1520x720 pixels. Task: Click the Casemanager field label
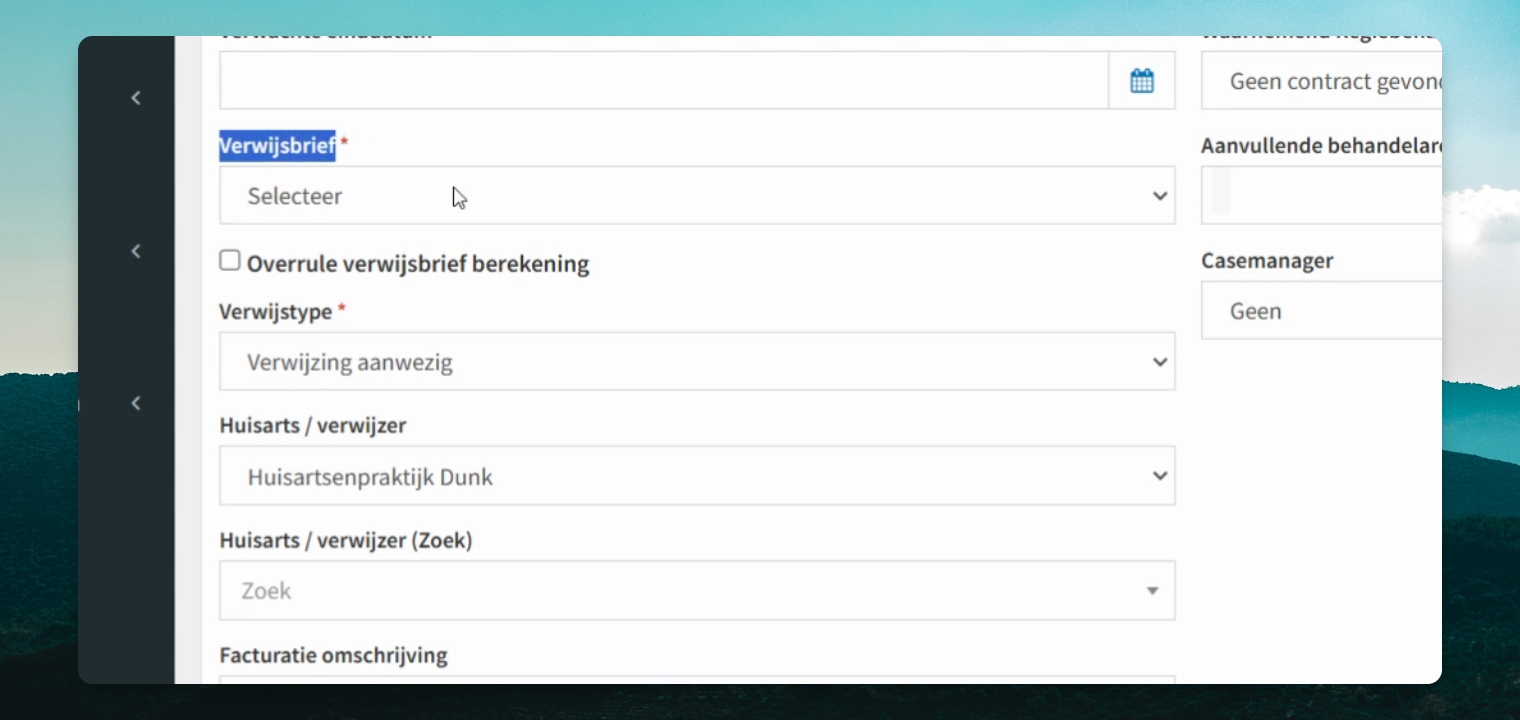pos(1267,261)
